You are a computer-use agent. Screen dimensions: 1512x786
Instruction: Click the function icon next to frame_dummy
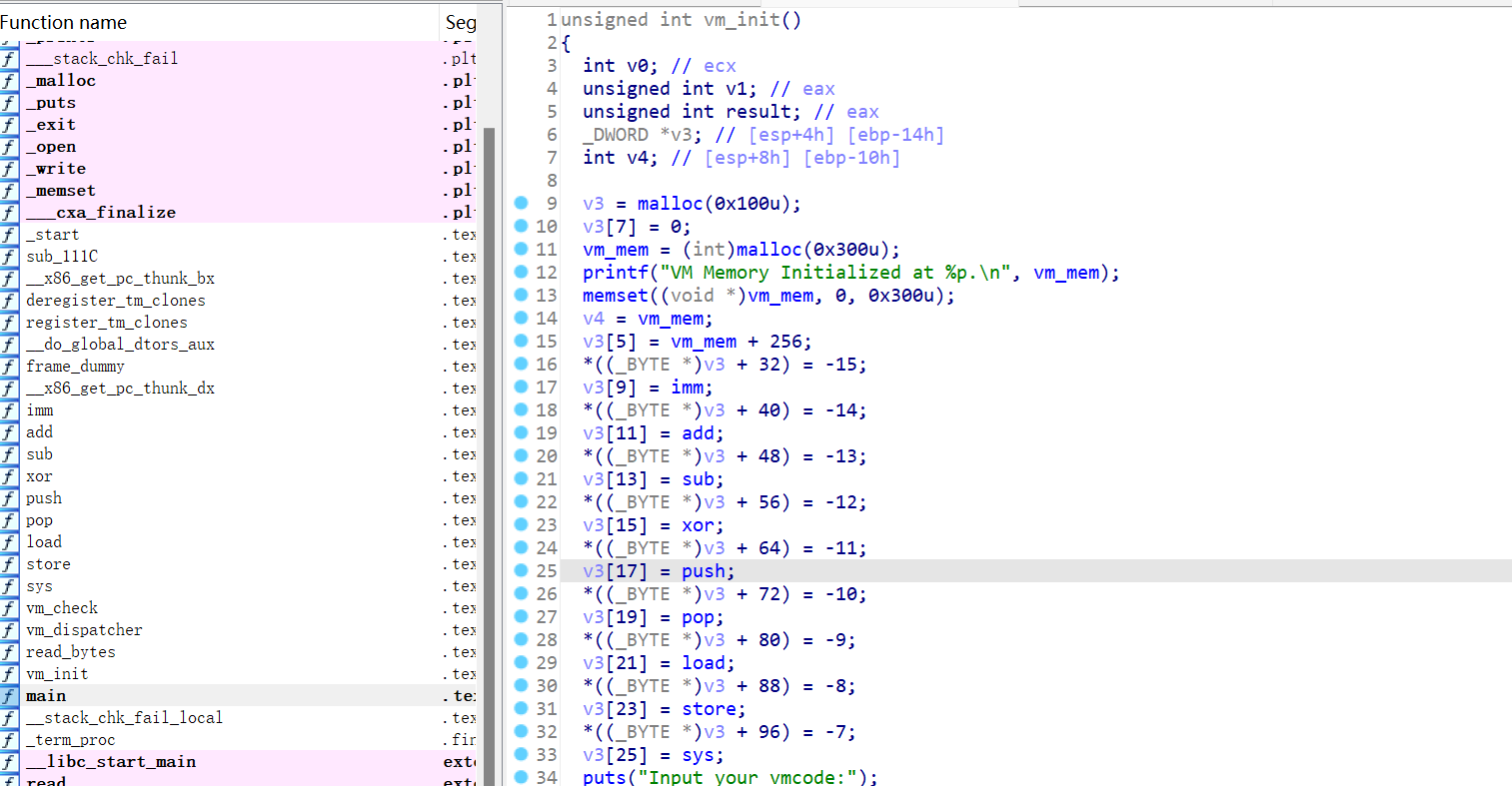pyautogui.click(x=9, y=367)
